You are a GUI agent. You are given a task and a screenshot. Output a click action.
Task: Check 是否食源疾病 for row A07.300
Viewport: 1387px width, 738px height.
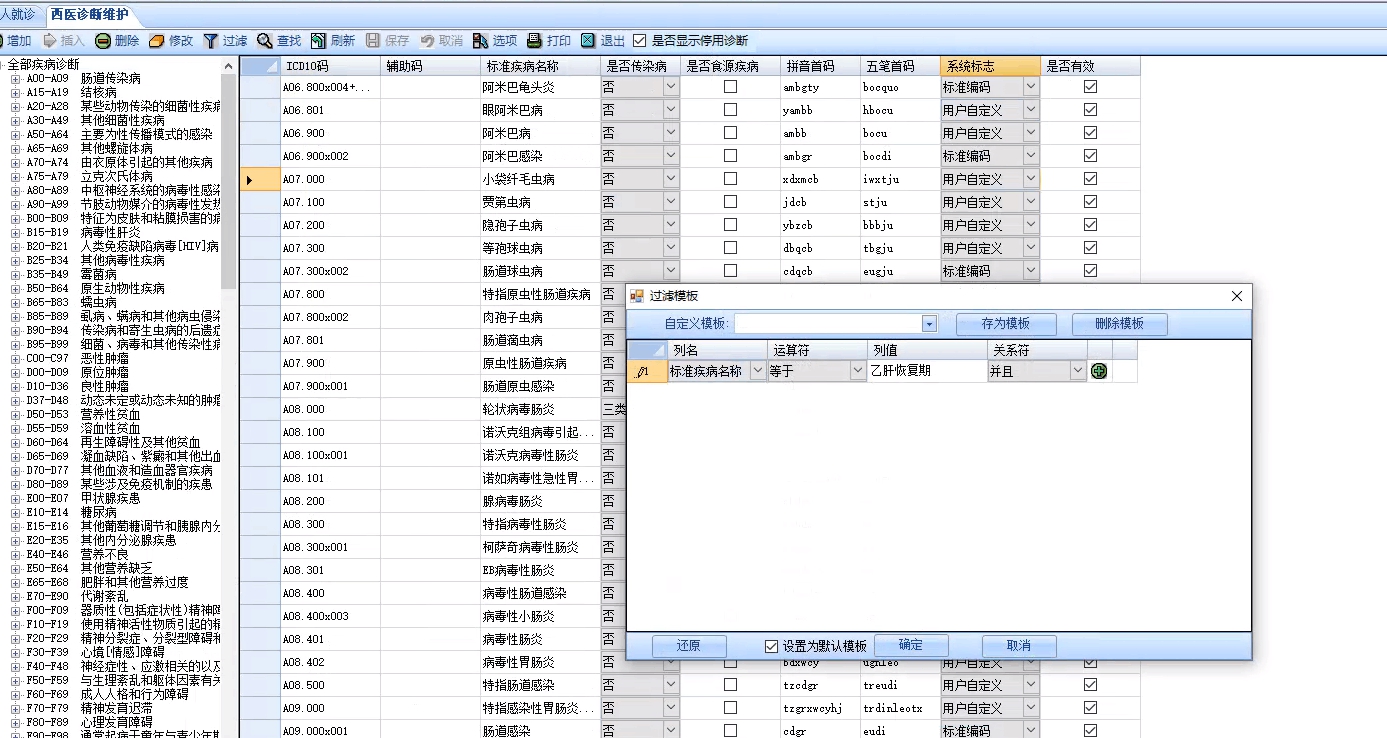(x=731, y=248)
